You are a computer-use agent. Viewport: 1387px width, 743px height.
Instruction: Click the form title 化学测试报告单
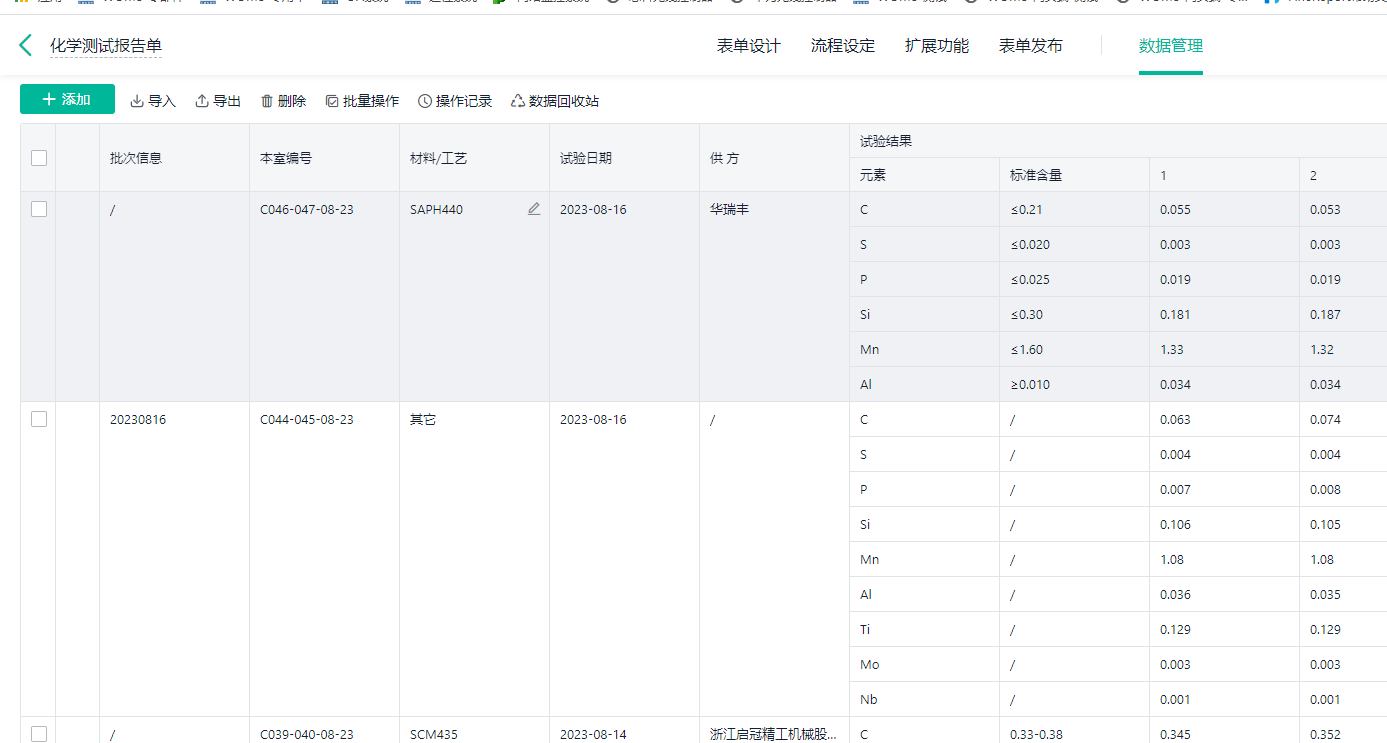tap(104, 45)
